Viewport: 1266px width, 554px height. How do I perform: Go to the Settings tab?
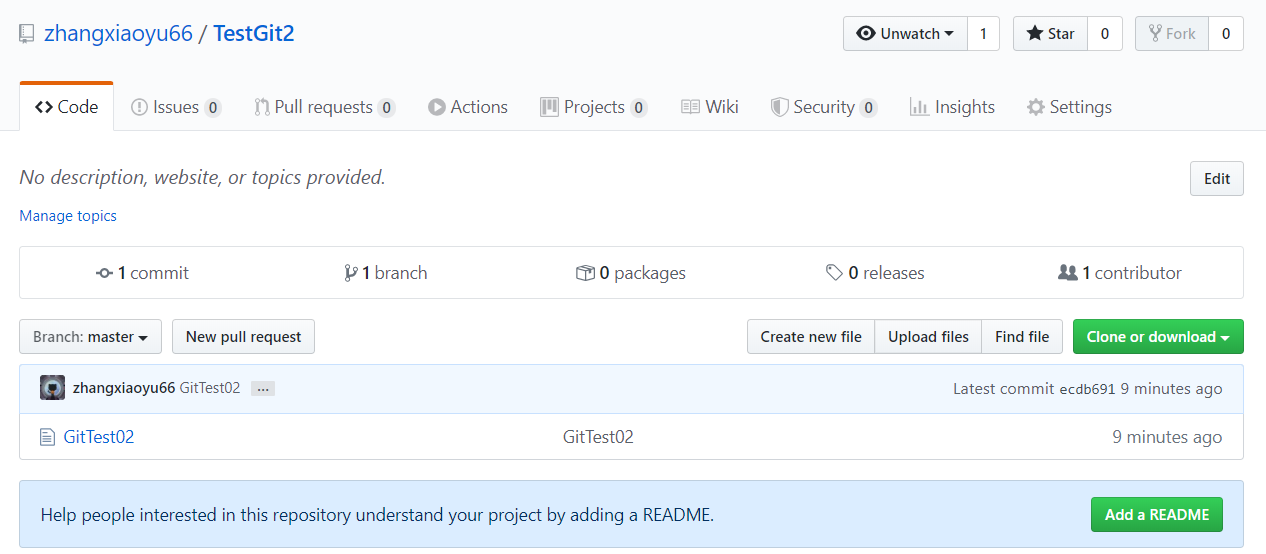coord(1069,107)
